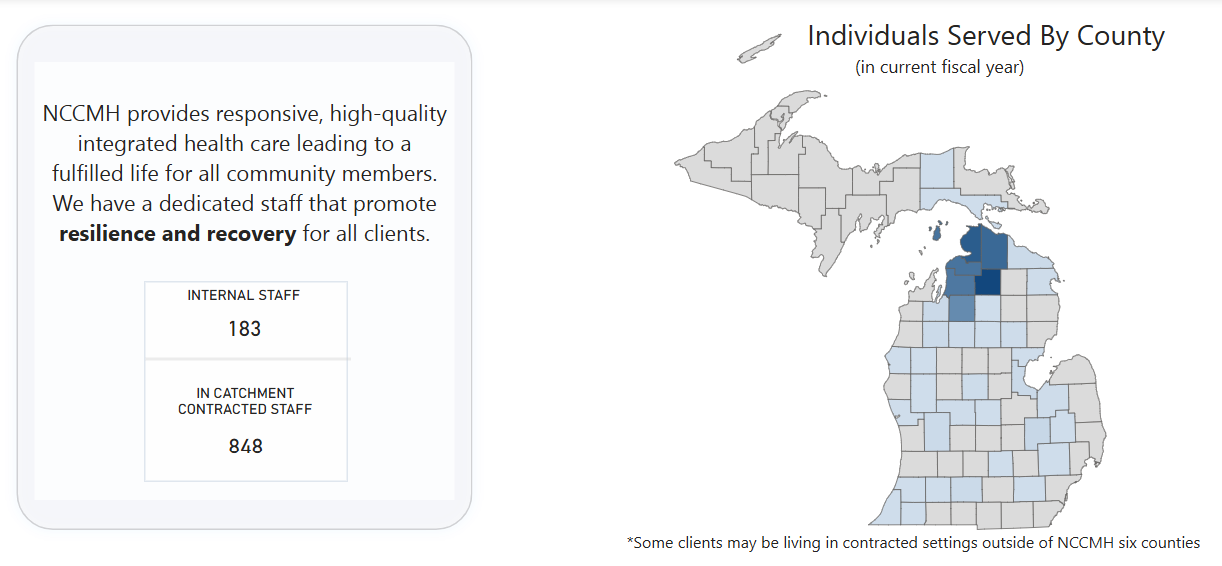Click the Internal Staff card
Screen dimensions: 1222x566
[246, 319]
